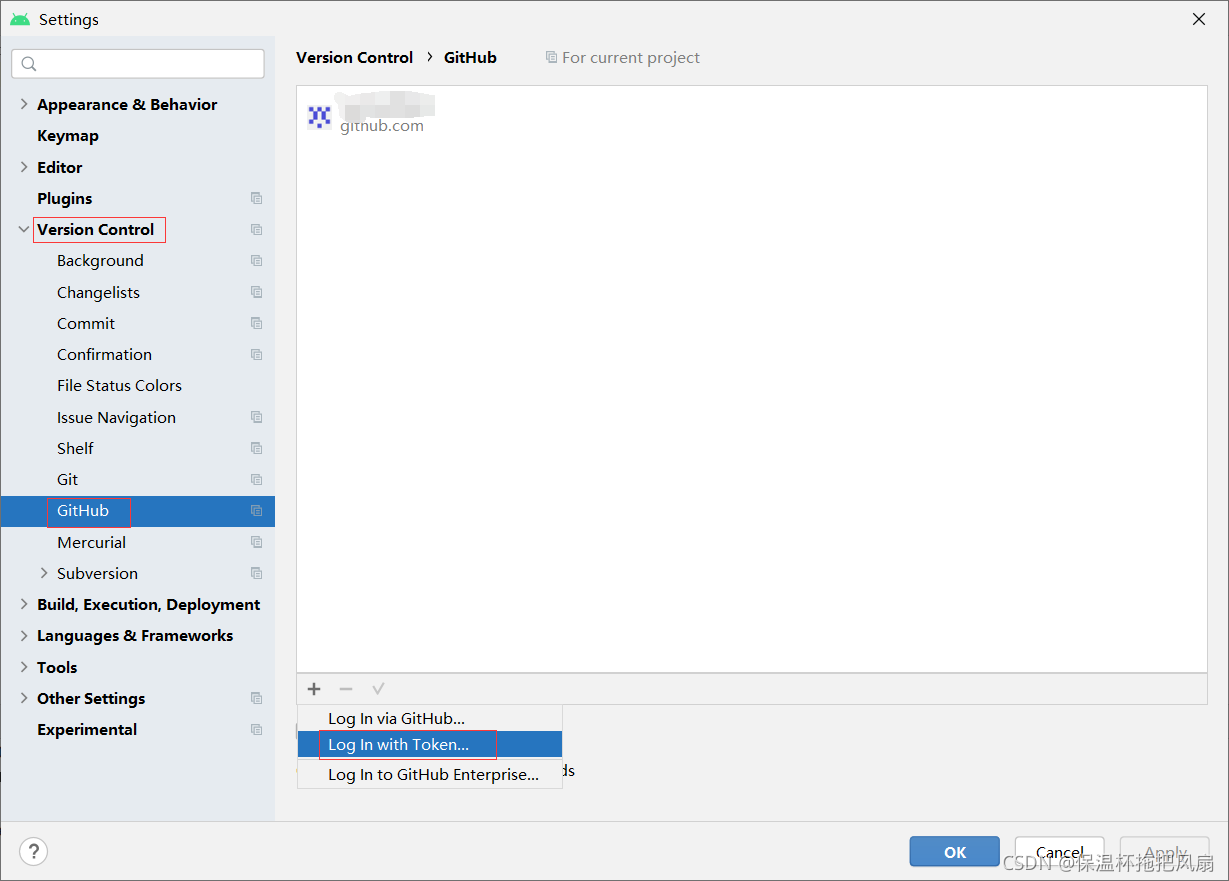
Task: Select Shelf settings page
Action: [75, 448]
